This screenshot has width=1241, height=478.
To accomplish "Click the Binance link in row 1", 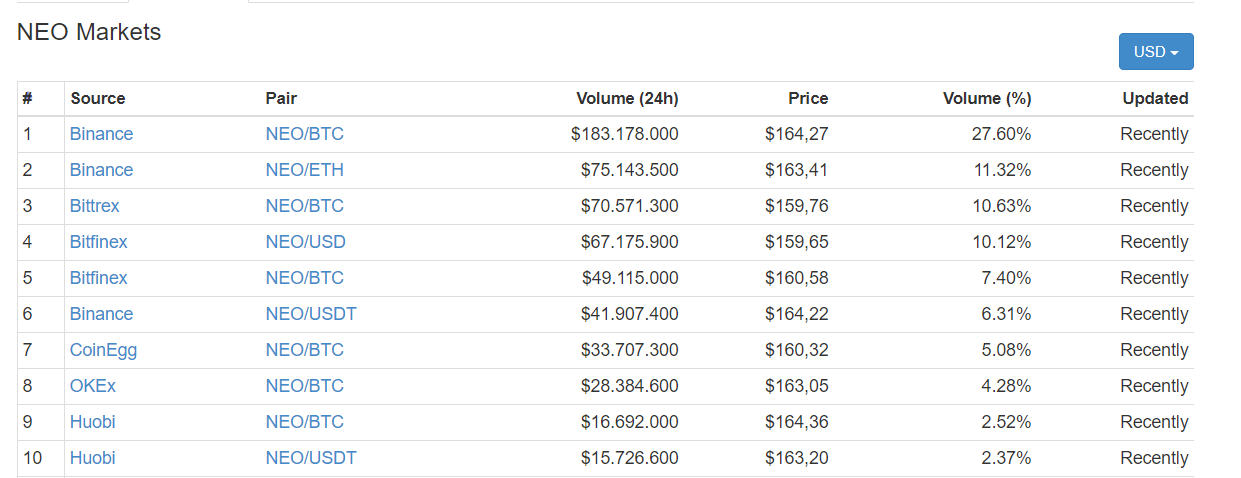I will tap(101, 134).
